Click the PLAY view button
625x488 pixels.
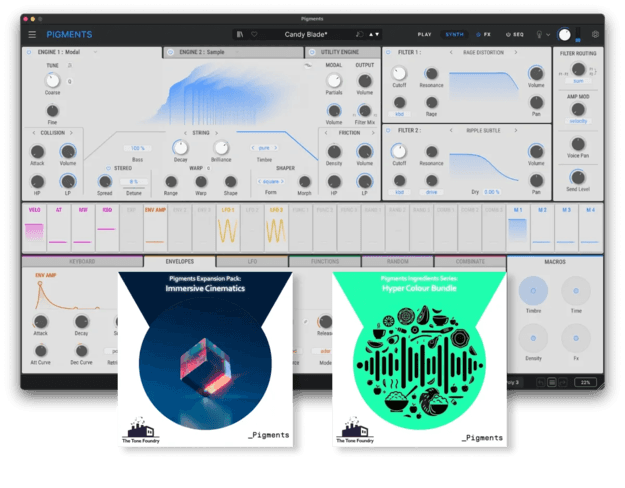(425, 35)
